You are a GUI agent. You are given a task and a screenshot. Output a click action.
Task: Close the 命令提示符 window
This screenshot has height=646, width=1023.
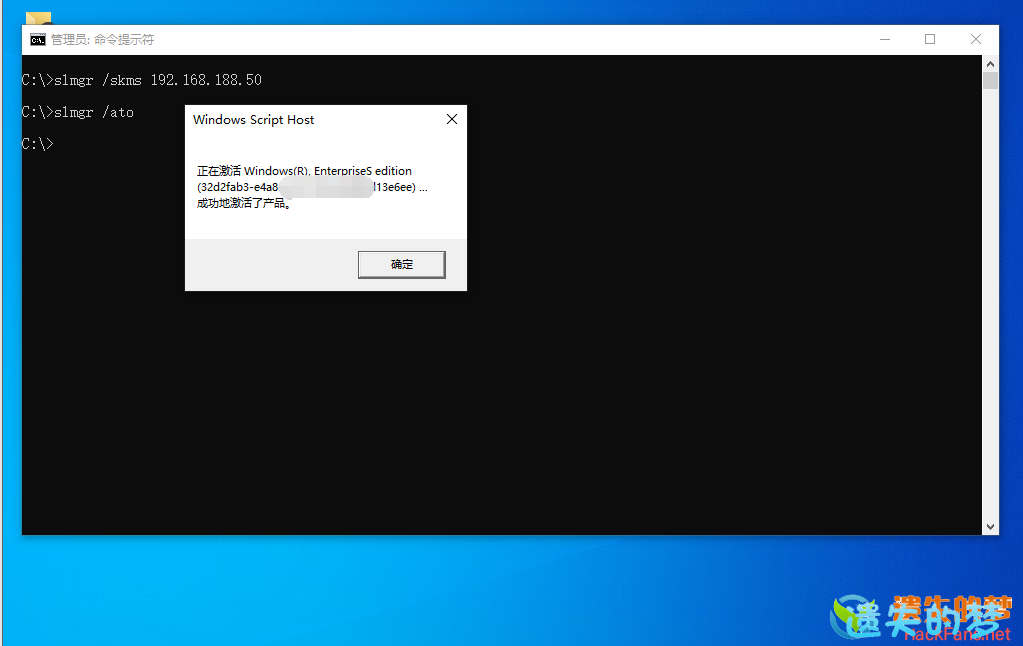coord(975,39)
